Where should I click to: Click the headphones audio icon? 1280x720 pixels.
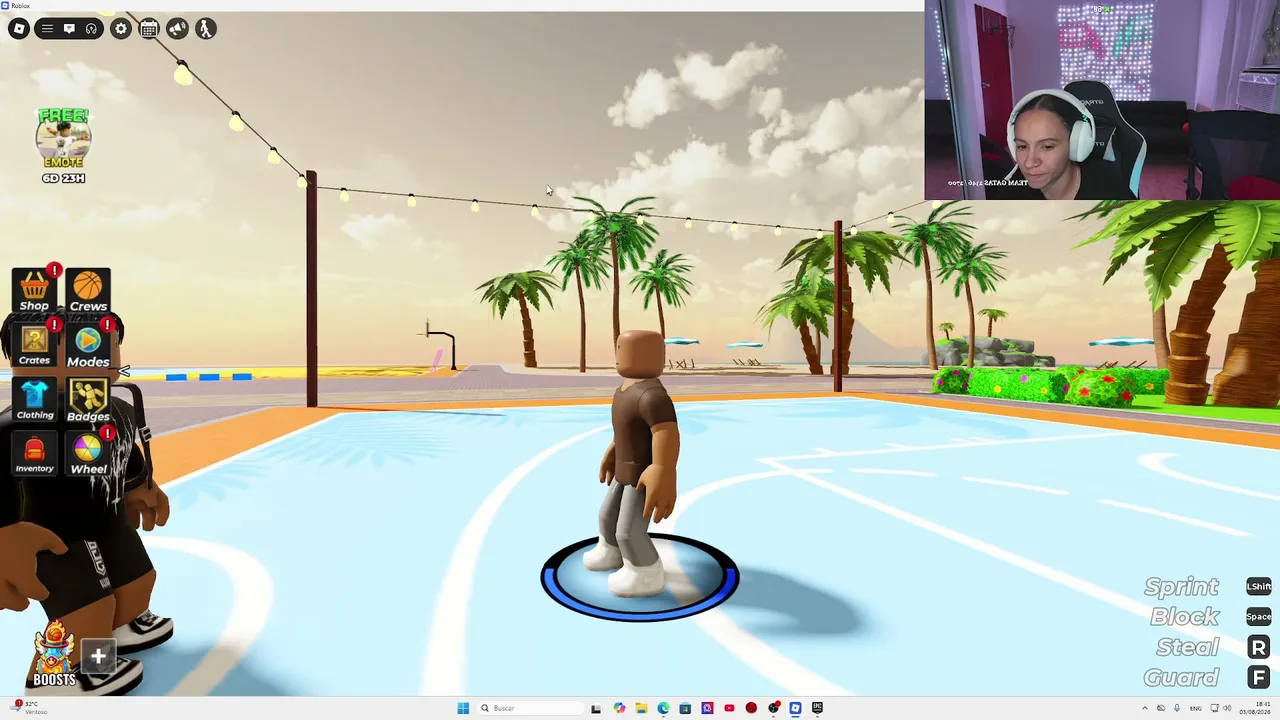(91, 29)
